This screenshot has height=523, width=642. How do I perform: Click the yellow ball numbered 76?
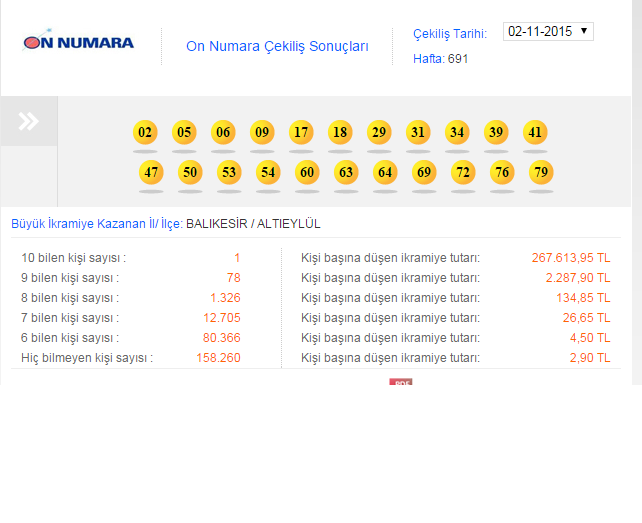click(x=502, y=172)
